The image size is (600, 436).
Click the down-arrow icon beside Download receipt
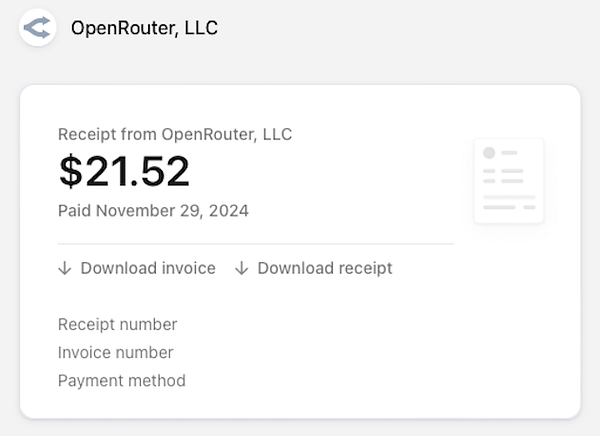(241, 268)
